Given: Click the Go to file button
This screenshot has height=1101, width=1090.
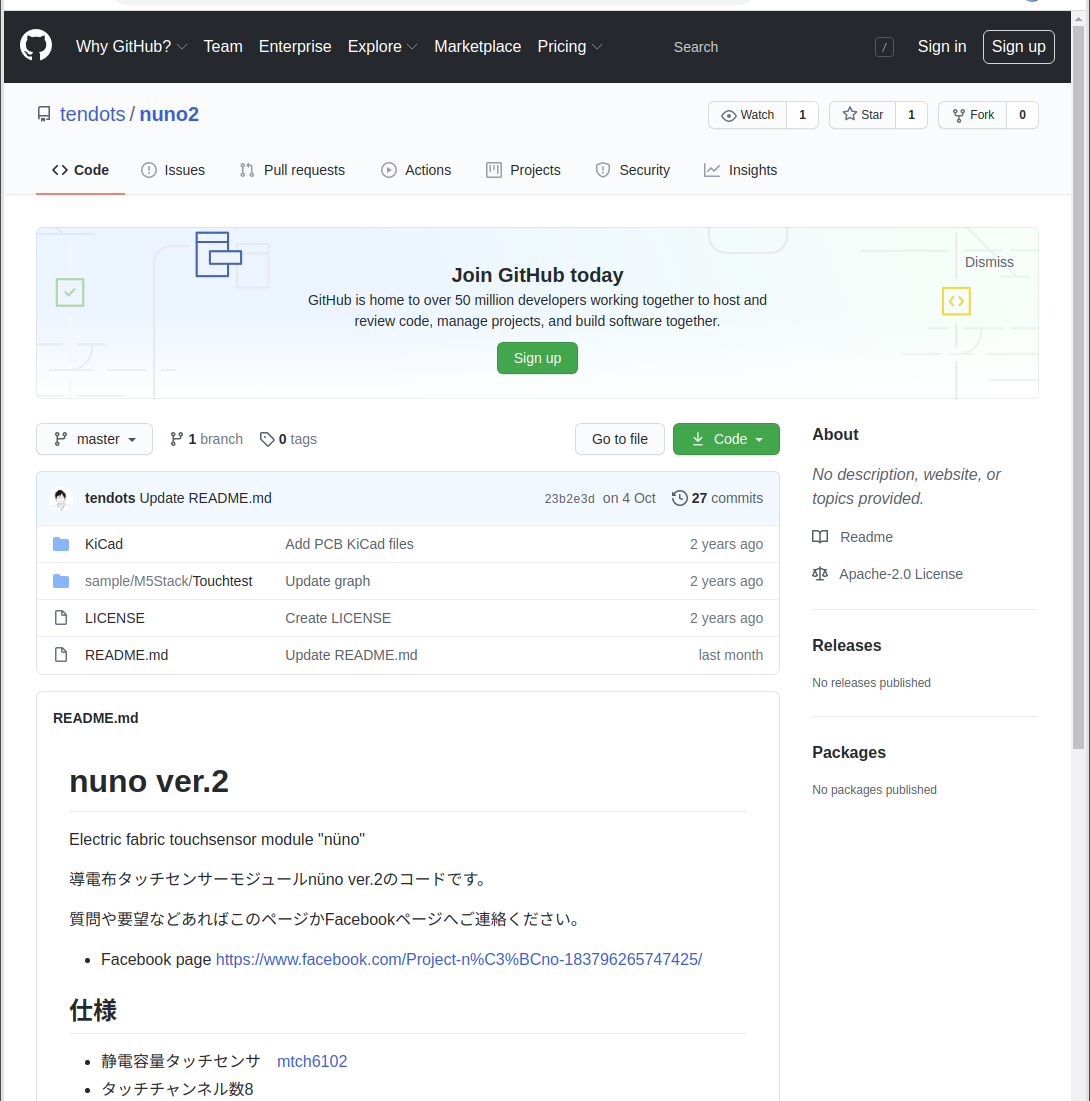Looking at the screenshot, I should (619, 440).
